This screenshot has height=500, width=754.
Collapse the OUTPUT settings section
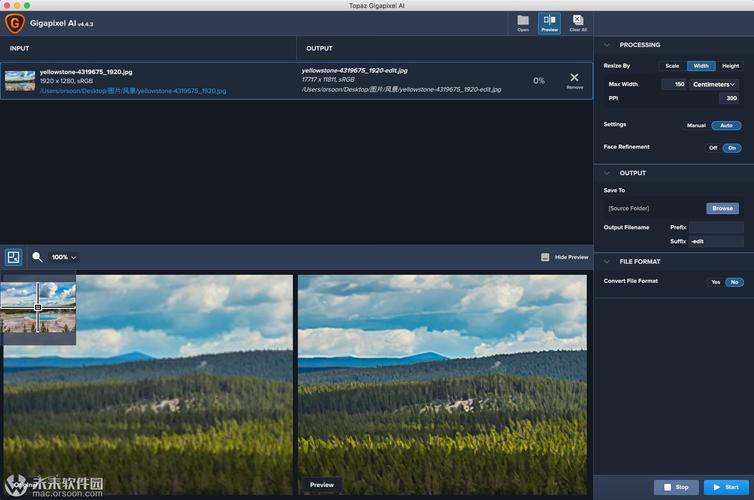tap(607, 173)
